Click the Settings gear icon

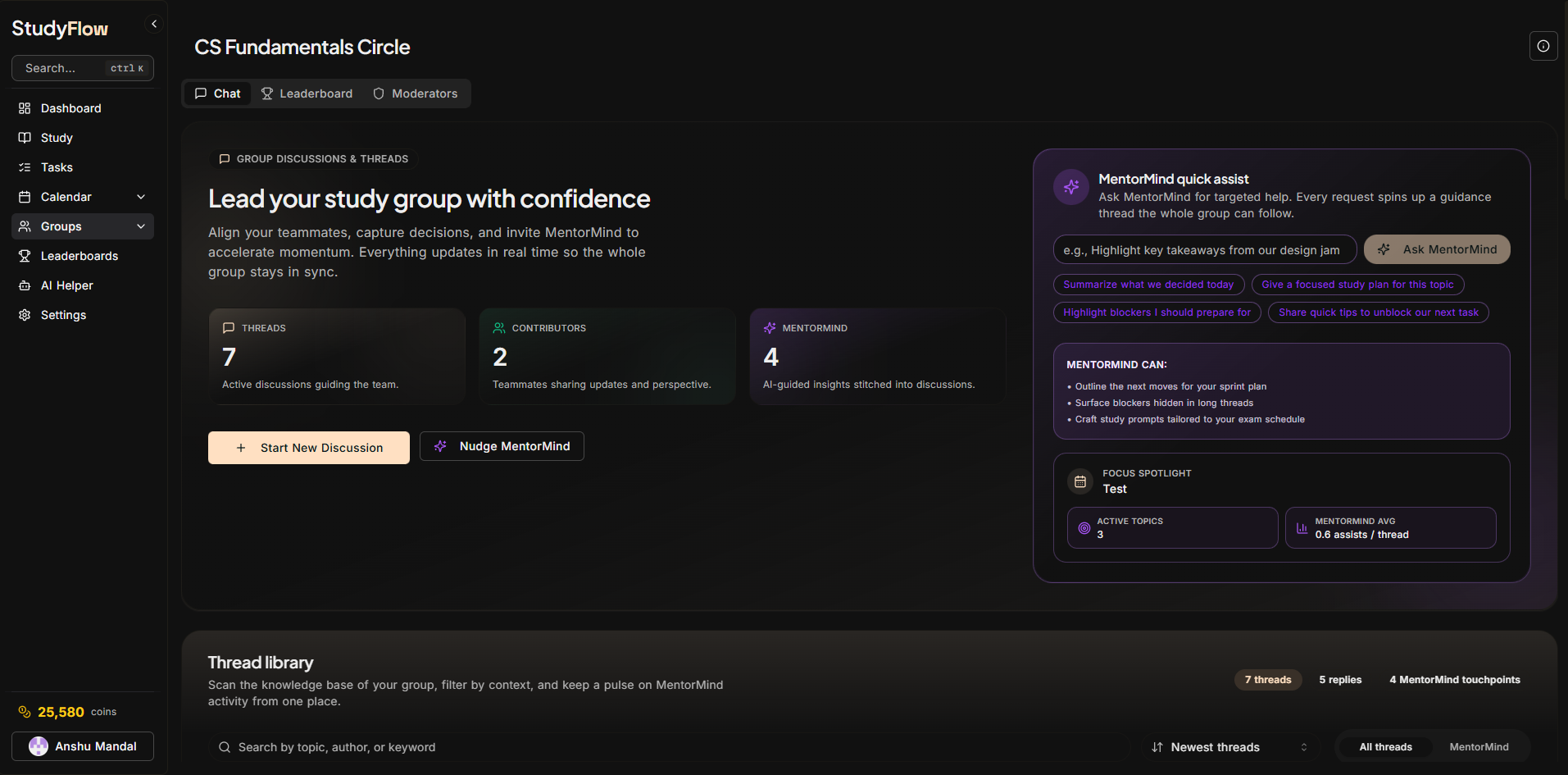[25, 314]
